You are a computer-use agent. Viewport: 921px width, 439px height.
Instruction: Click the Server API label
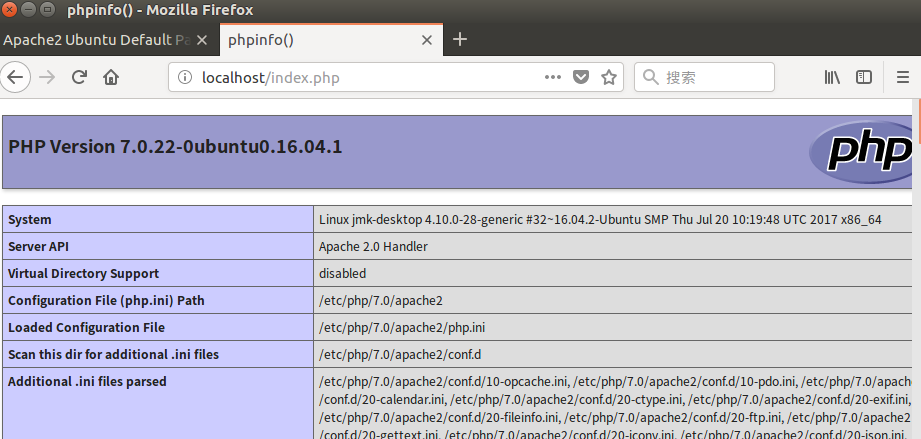38,247
